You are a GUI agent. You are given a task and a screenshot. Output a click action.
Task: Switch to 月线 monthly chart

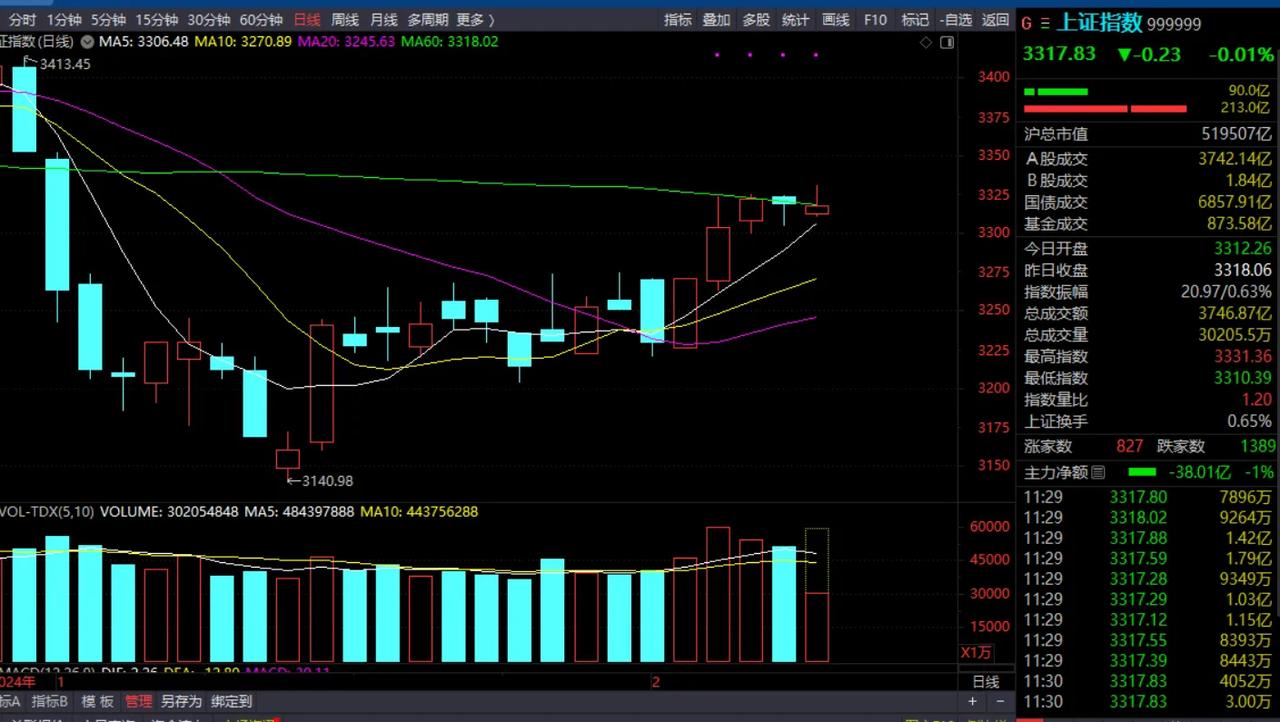click(x=383, y=20)
